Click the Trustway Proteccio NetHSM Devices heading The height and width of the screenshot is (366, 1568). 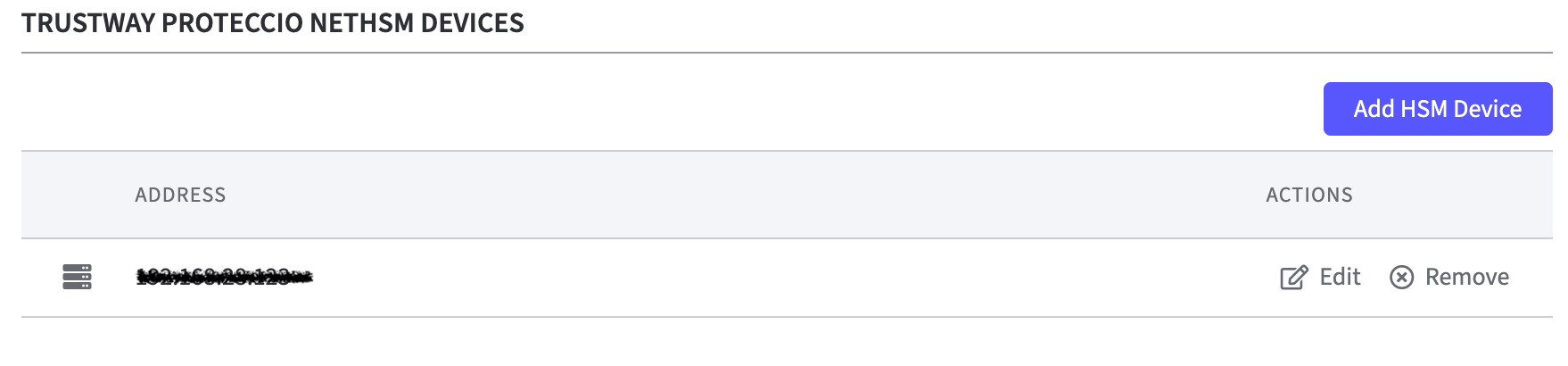pyautogui.click(x=273, y=23)
